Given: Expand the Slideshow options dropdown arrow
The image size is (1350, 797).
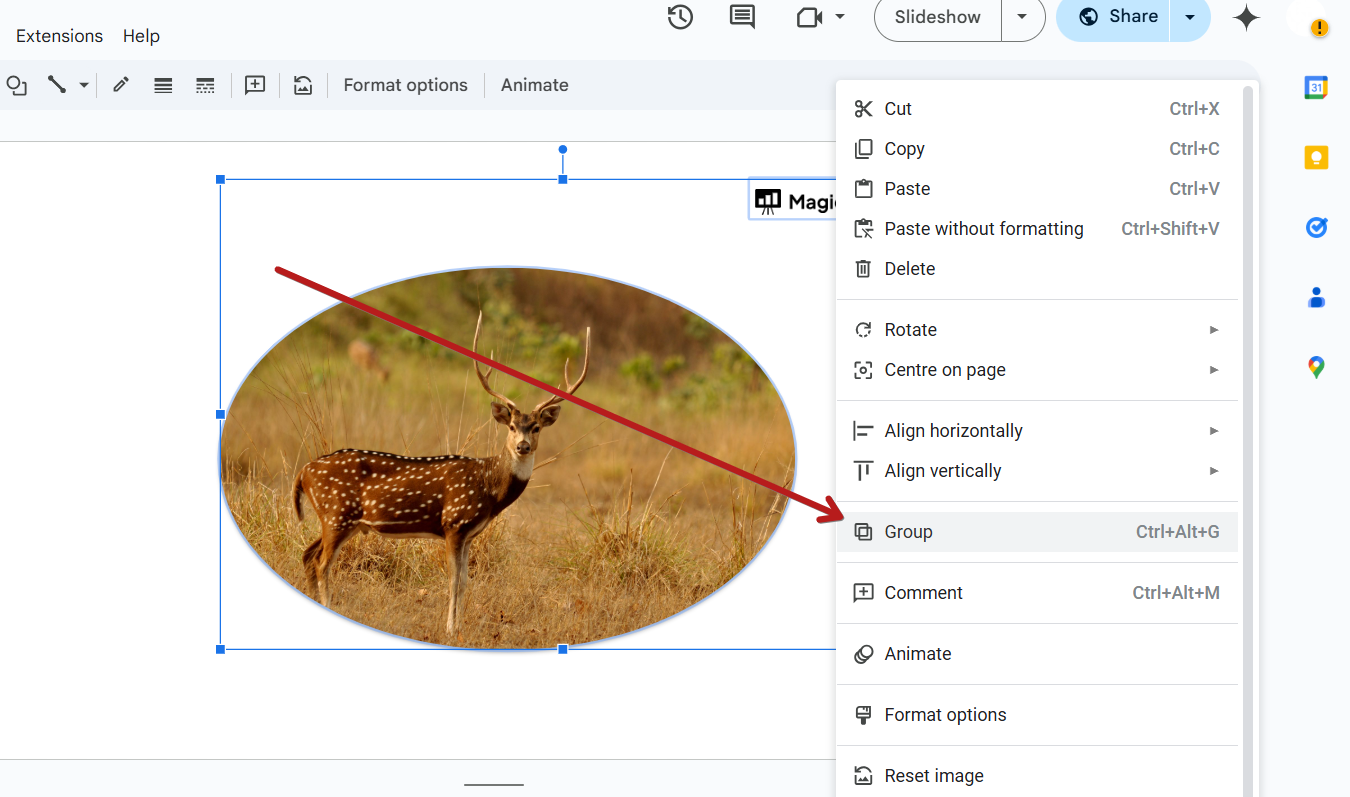Looking at the screenshot, I should pos(1022,17).
